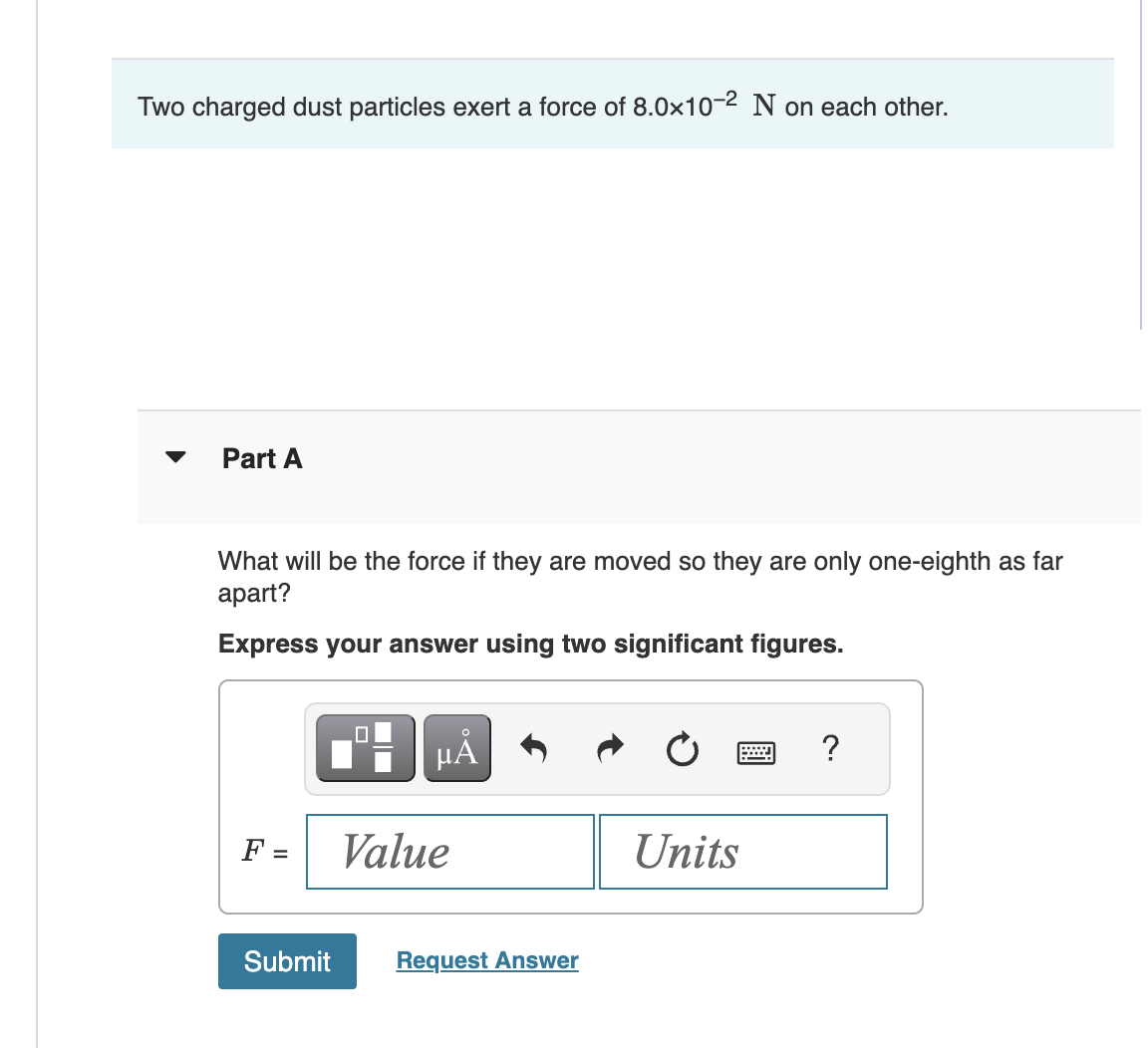Click inside the Value input field
This screenshot has height=1048, width=1148.
pyautogui.click(x=448, y=852)
